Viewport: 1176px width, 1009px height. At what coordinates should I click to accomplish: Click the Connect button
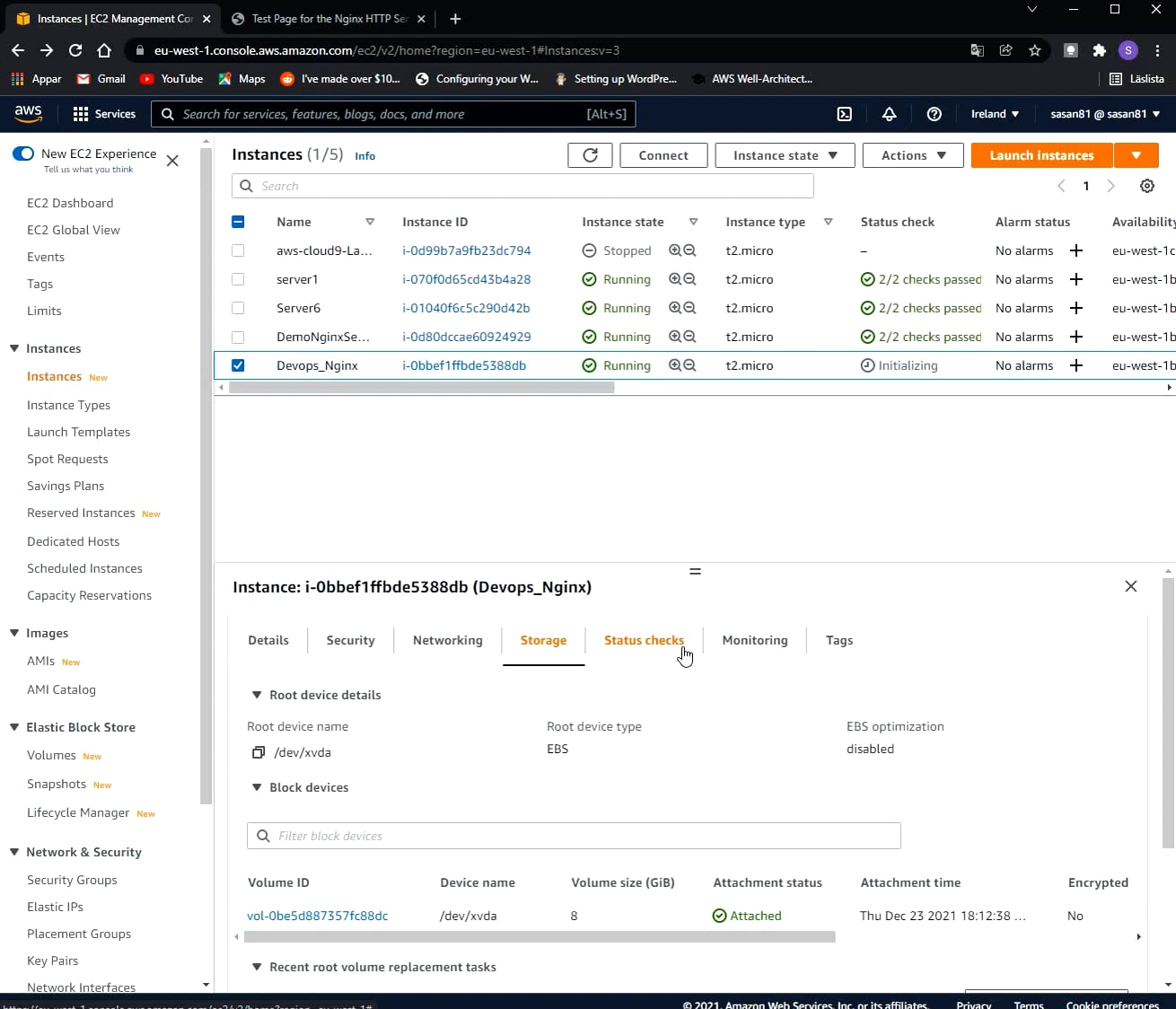click(663, 155)
